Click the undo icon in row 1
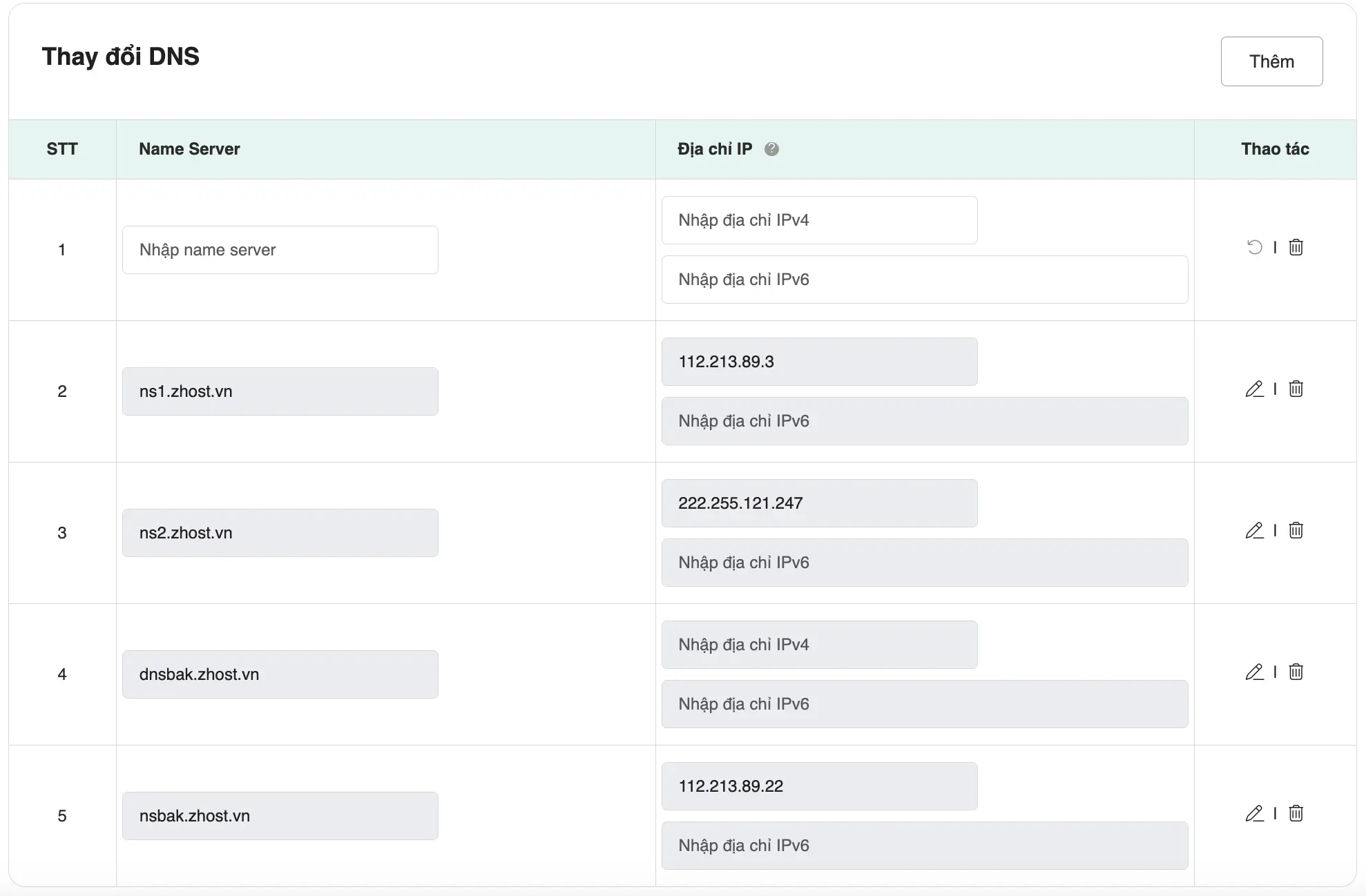1366x896 pixels. pyautogui.click(x=1254, y=247)
